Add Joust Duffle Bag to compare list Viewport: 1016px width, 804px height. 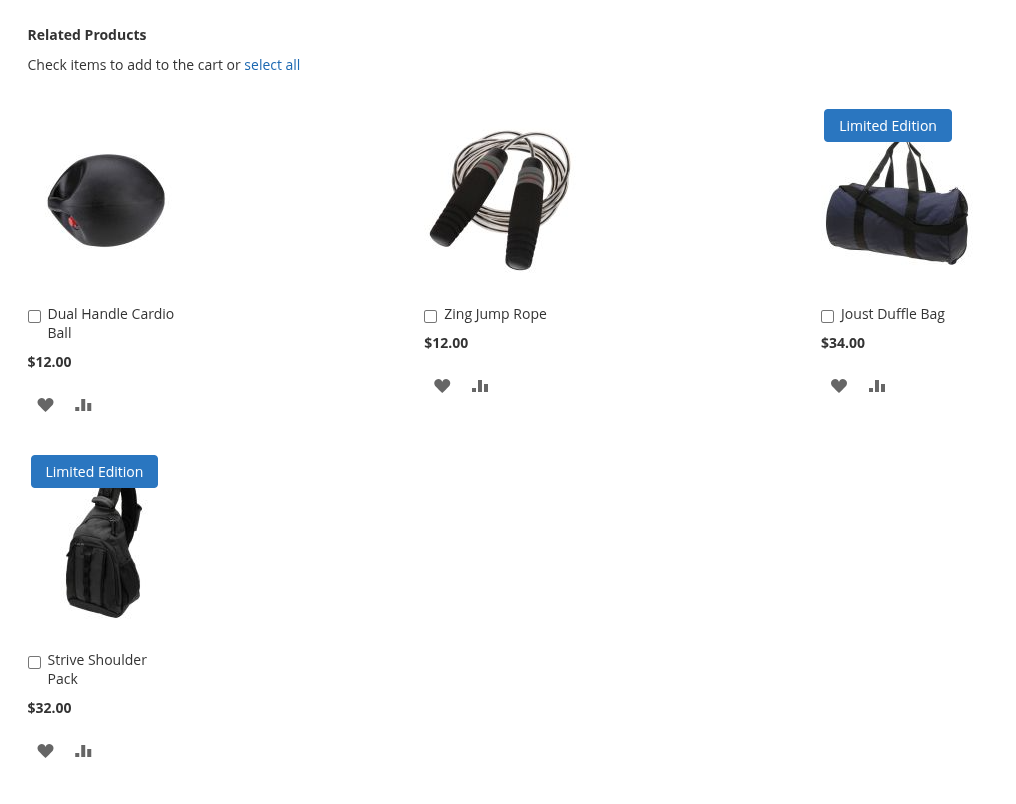tap(877, 386)
